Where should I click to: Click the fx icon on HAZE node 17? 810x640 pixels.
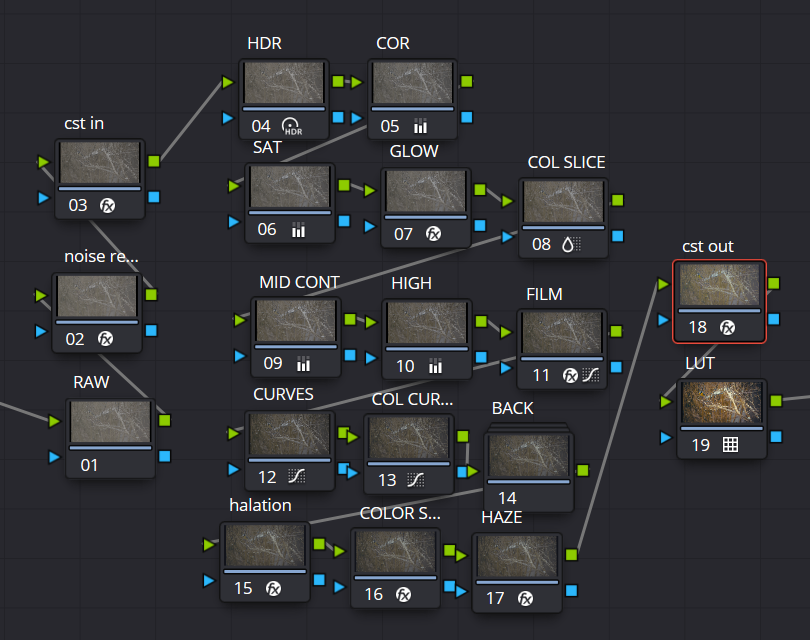pyautogui.click(x=524, y=599)
